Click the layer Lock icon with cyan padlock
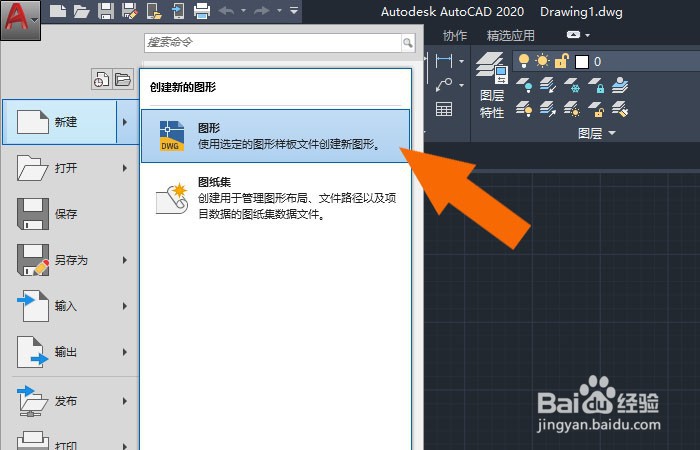The width and height of the screenshot is (700, 450). (596, 85)
